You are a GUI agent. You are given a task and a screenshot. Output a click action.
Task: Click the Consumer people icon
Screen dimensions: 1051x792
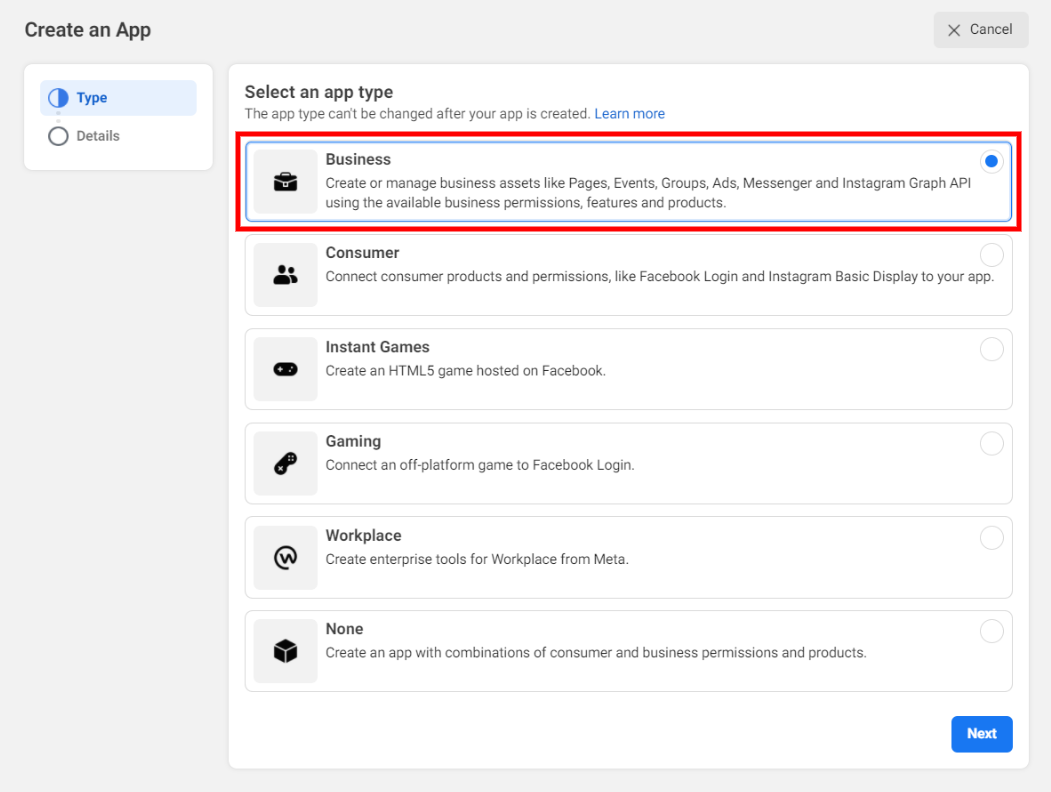point(285,275)
